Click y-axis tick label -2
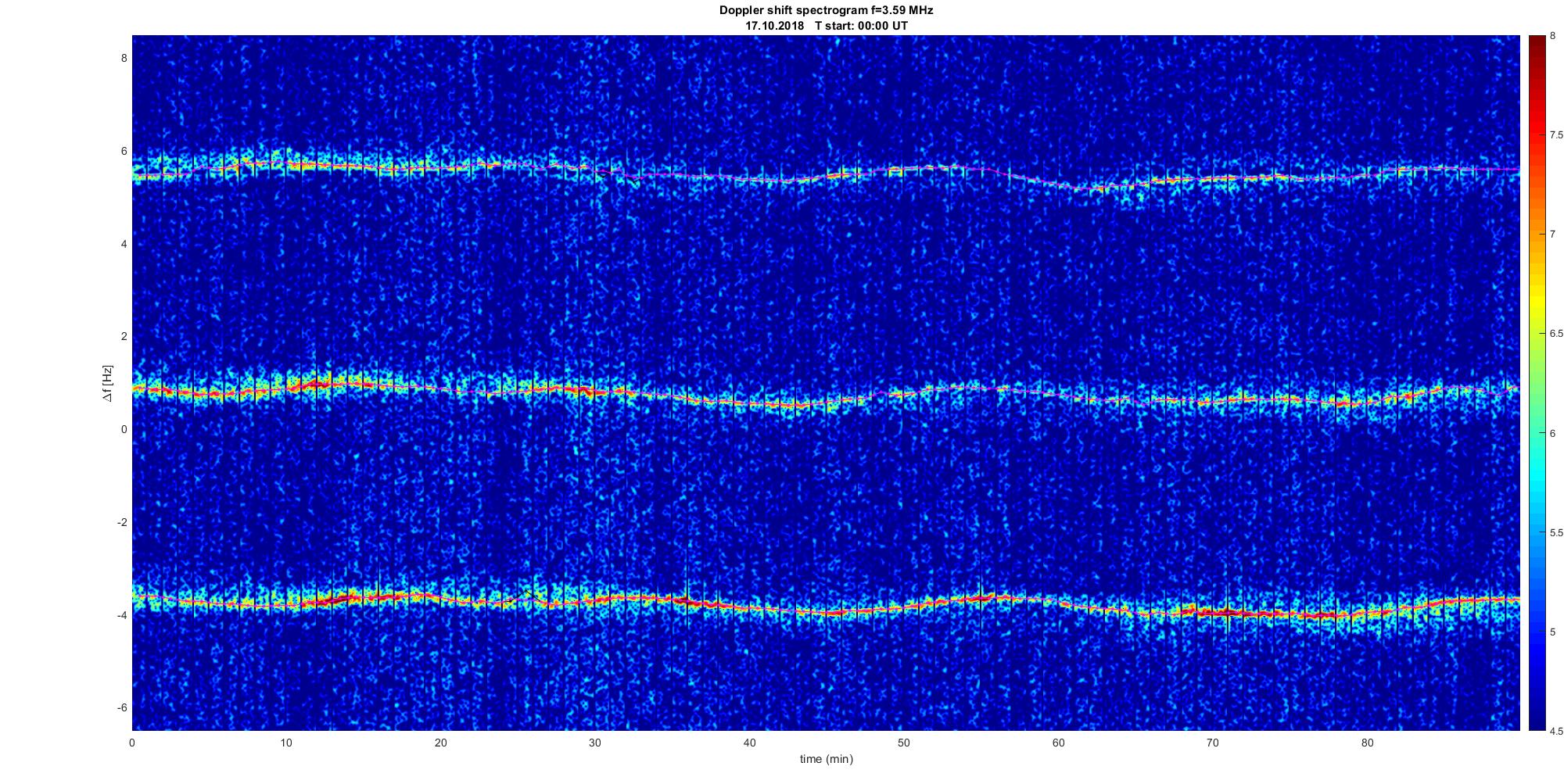 tap(122, 522)
